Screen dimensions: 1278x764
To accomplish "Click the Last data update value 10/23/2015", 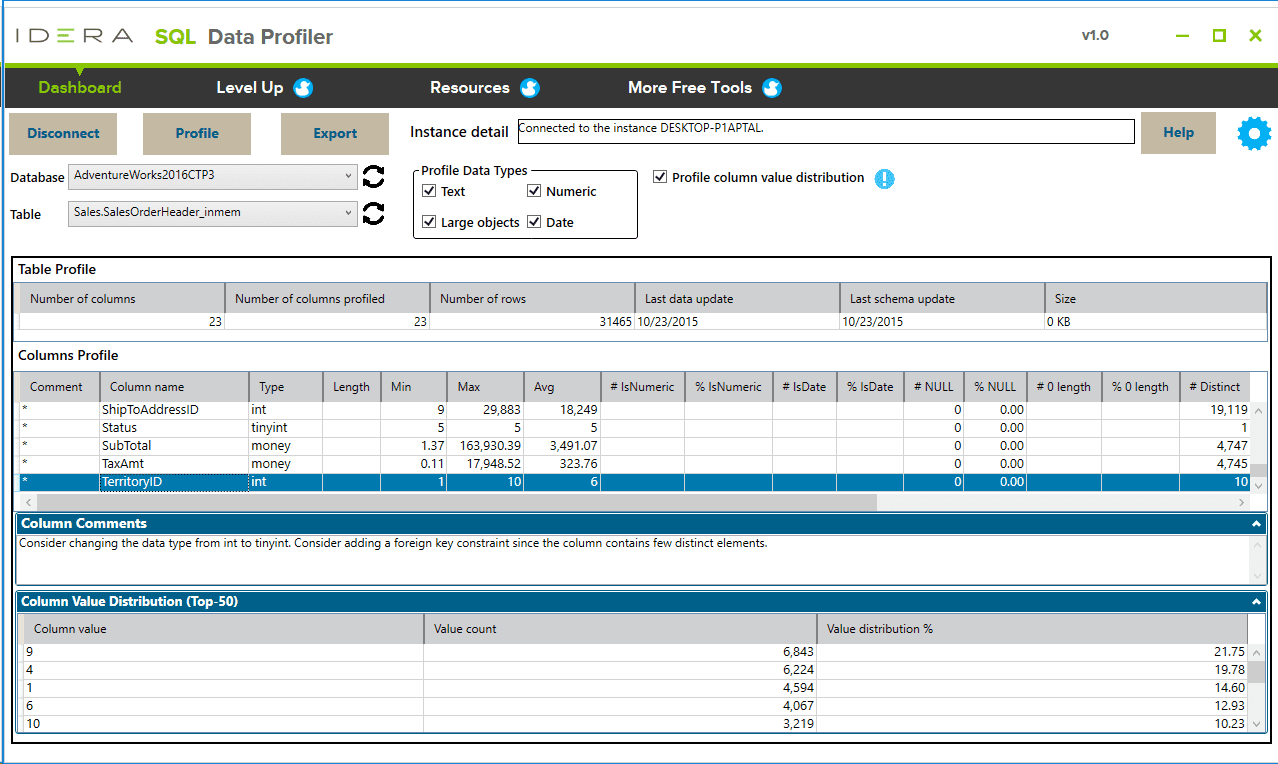I will coord(737,322).
